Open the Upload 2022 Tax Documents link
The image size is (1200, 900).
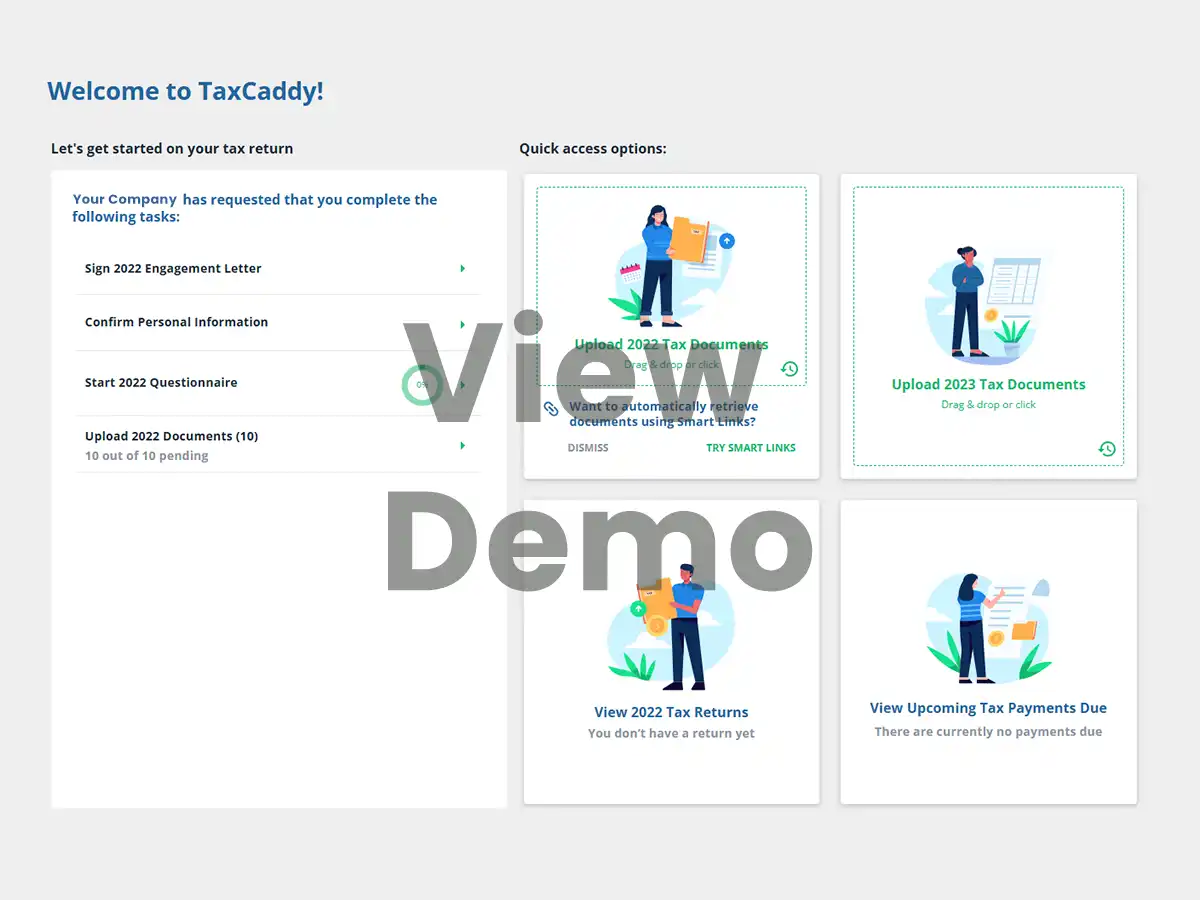tap(671, 343)
